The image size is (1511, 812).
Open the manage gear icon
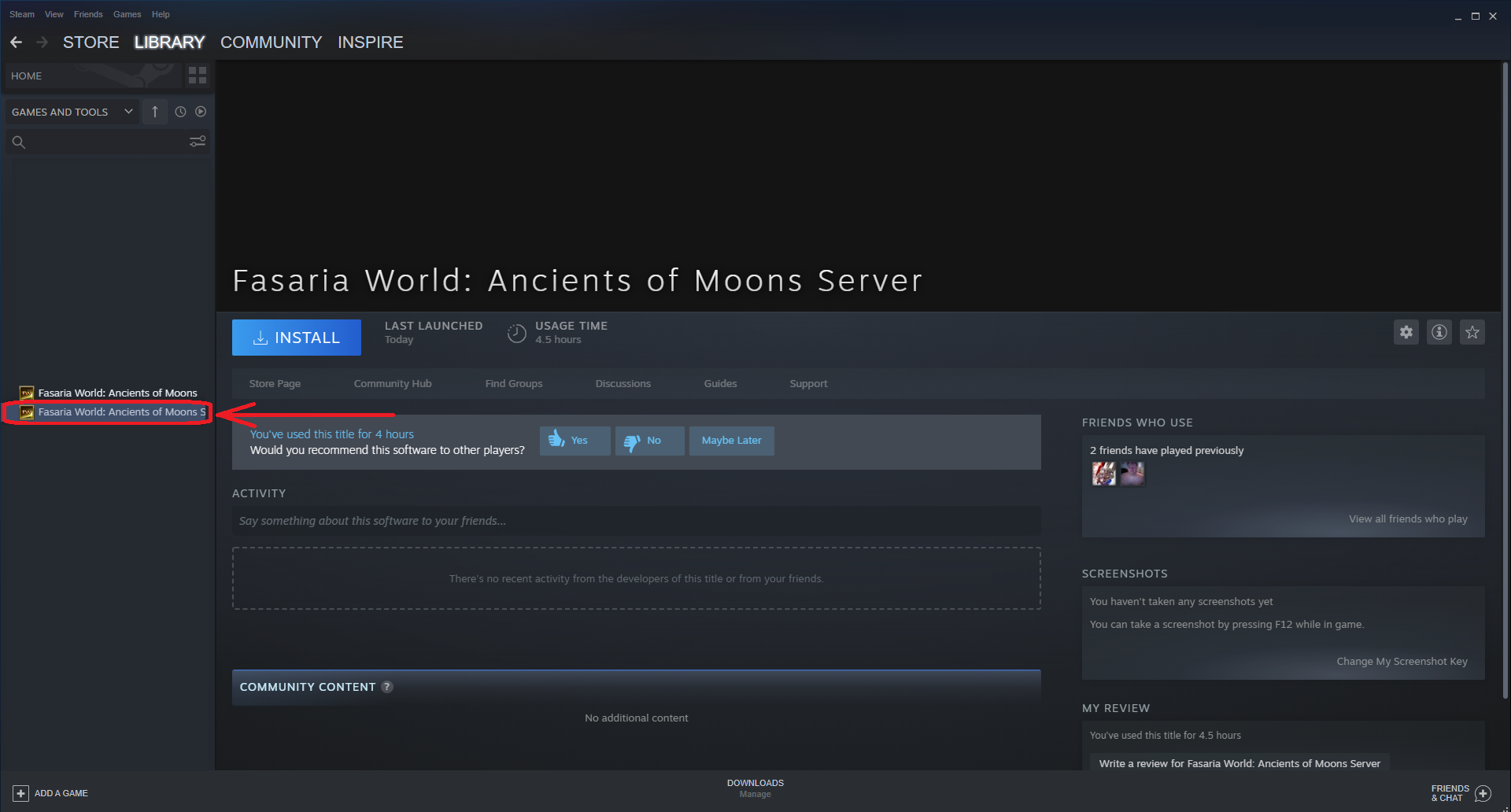pyautogui.click(x=1406, y=332)
